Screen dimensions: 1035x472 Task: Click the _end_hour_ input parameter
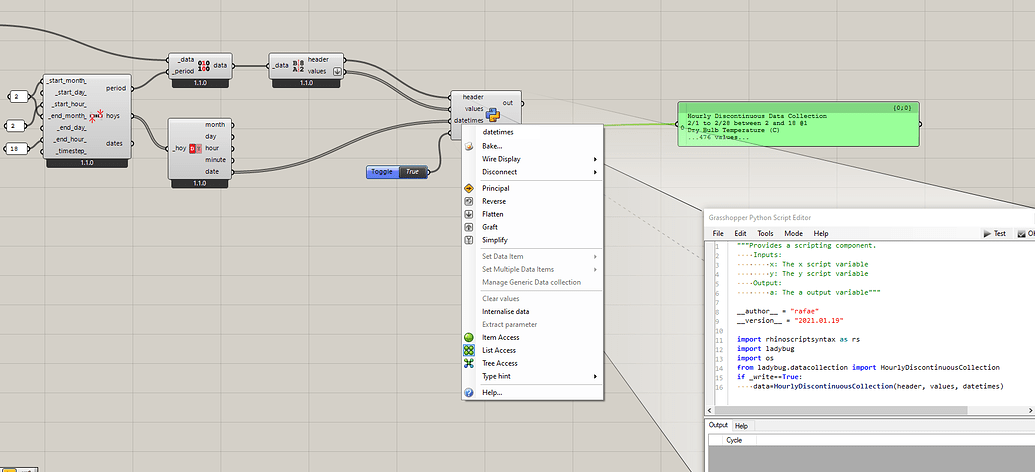[x=71, y=139]
